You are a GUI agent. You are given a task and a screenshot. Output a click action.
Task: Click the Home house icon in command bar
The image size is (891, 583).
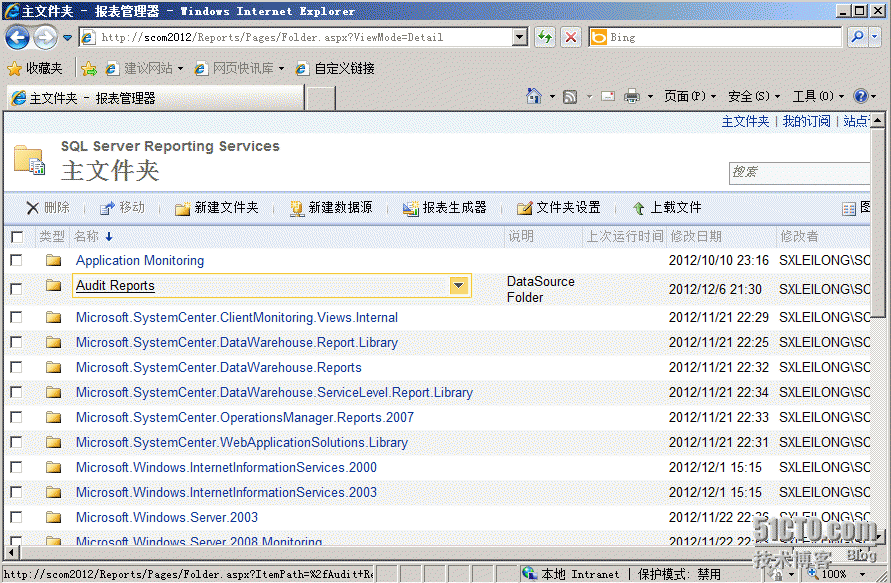[534, 96]
